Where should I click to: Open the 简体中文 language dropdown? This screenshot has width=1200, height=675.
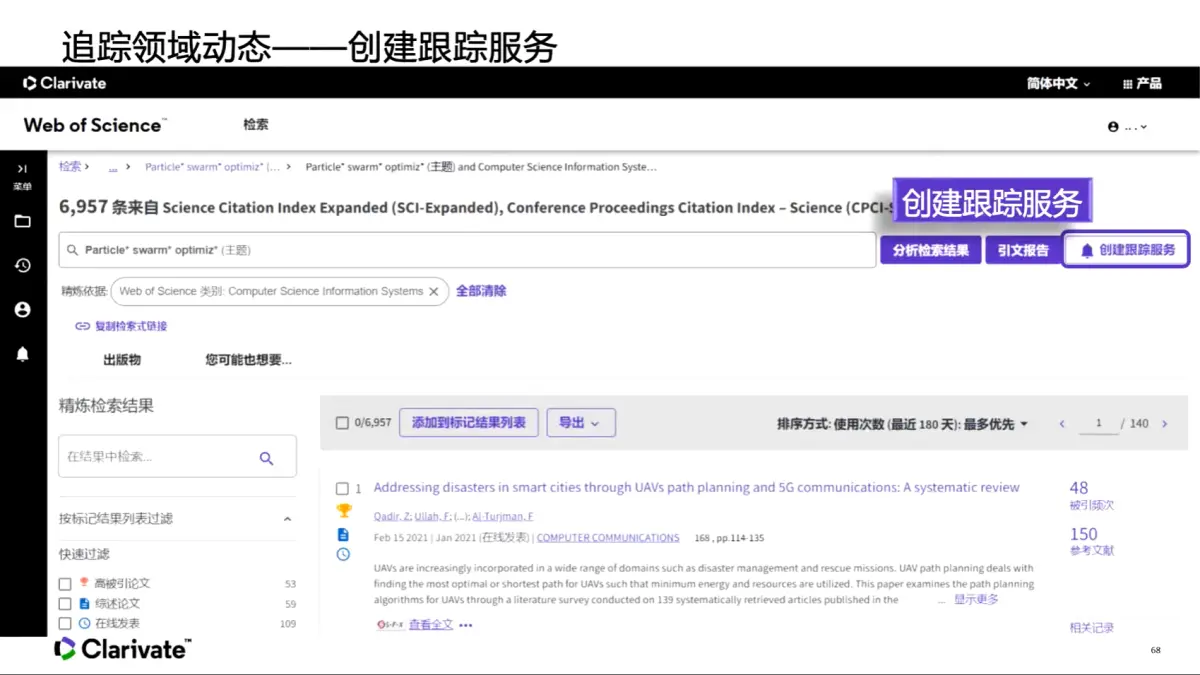click(x=1058, y=84)
